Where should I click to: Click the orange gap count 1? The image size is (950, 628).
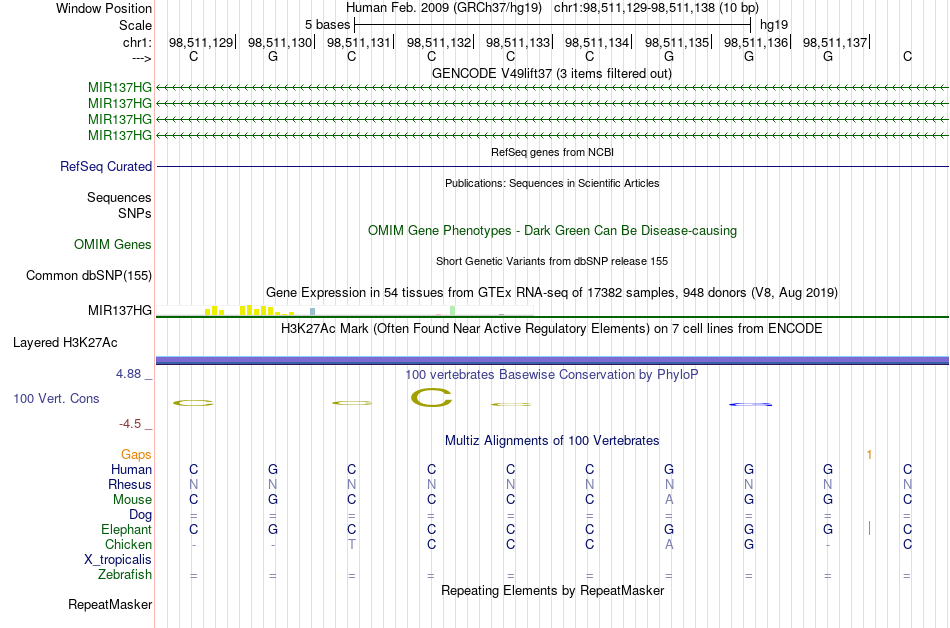[869, 454]
